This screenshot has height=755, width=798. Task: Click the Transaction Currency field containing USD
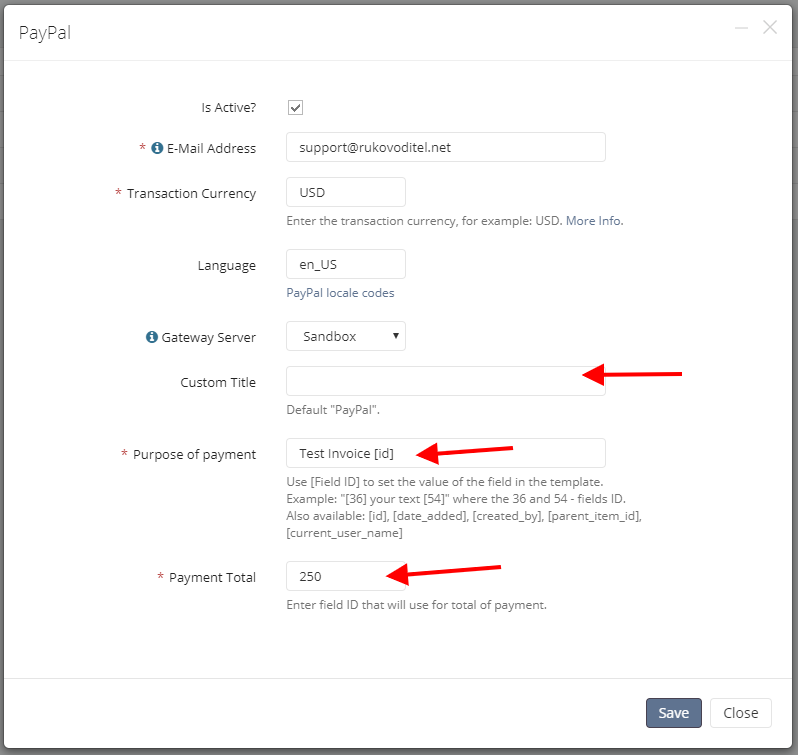coord(346,192)
